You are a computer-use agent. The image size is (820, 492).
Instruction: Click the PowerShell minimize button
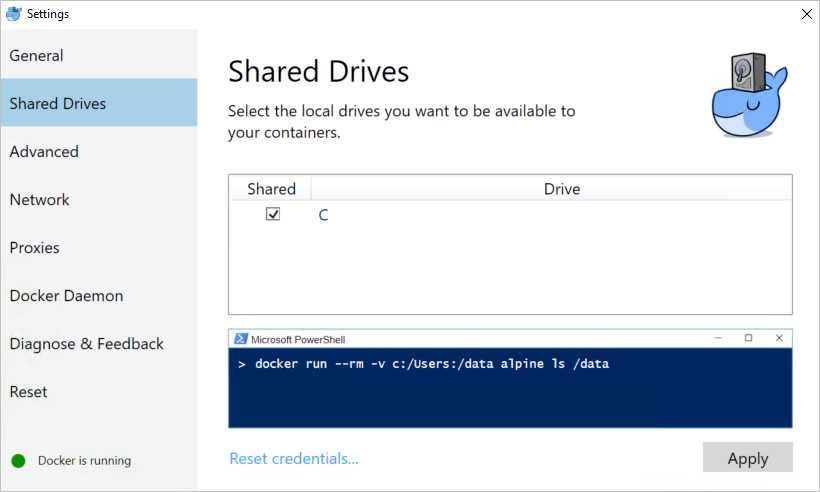coord(718,338)
